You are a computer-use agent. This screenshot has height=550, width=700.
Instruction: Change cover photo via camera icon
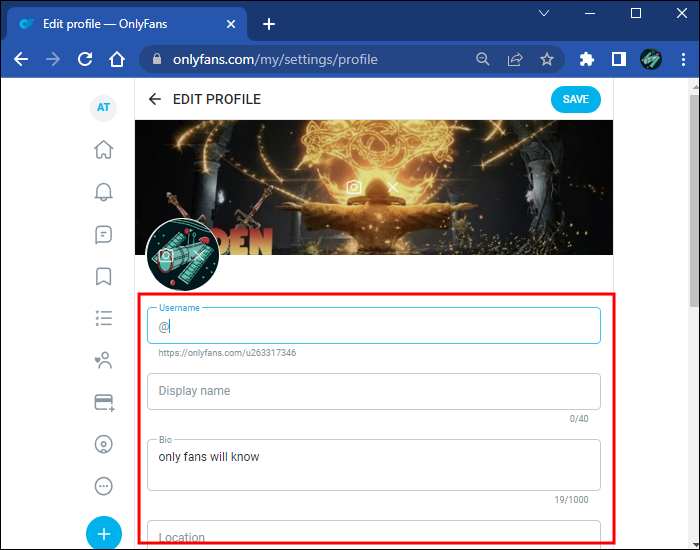354,187
